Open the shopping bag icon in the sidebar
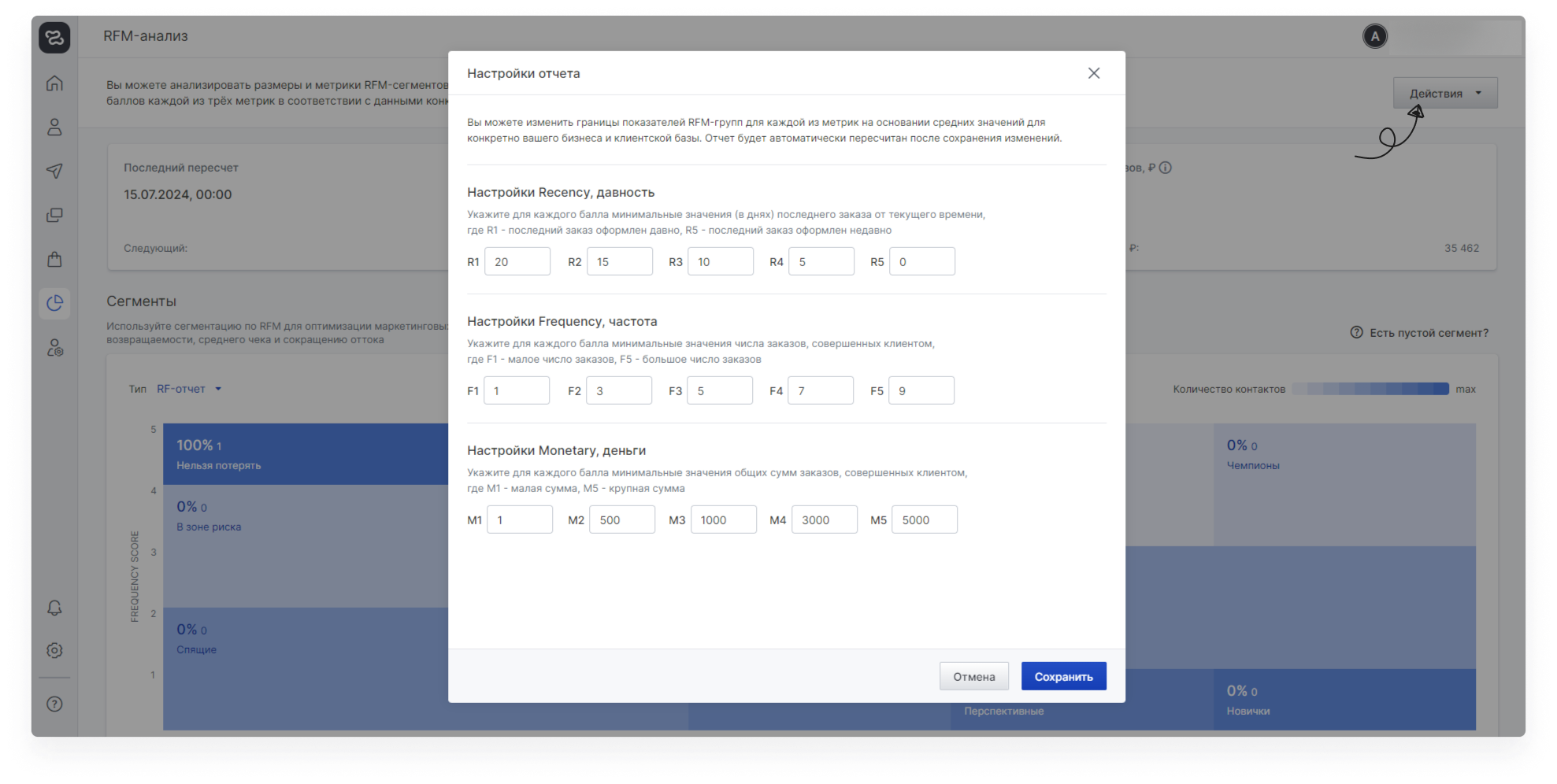The image size is (1557, 784). pyautogui.click(x=54, y=259)
